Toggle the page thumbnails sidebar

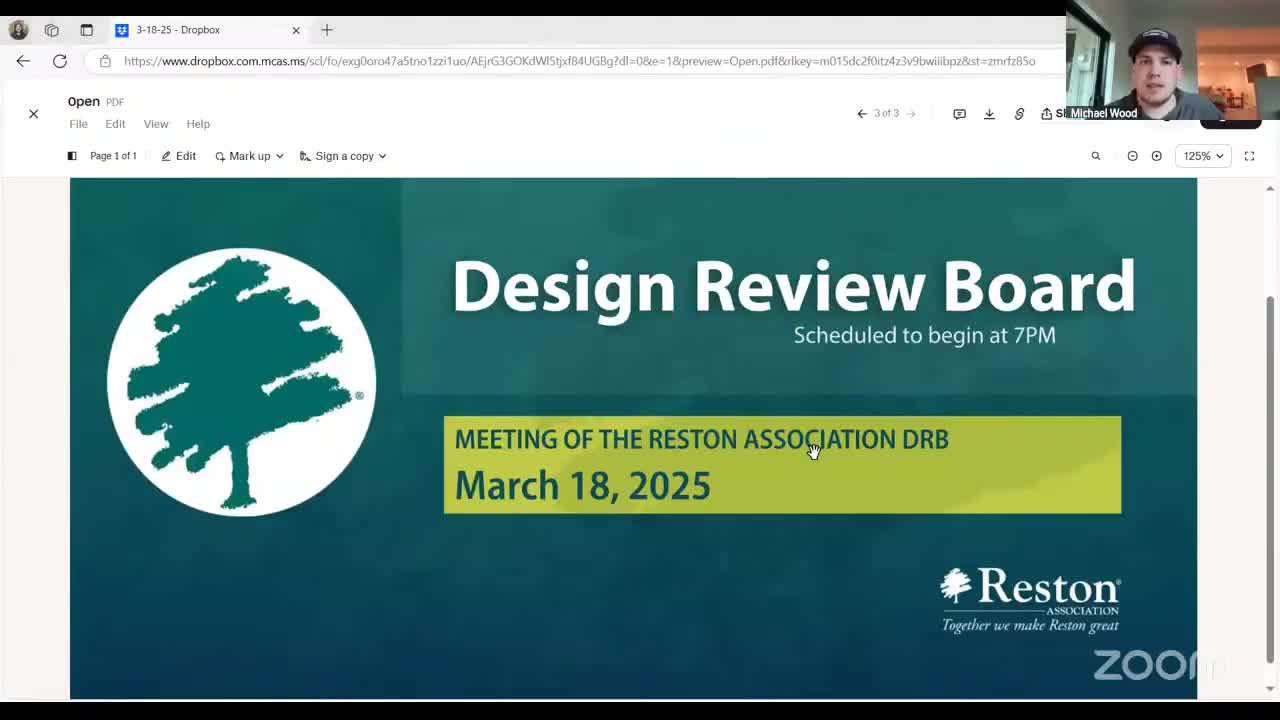(72, 156)
